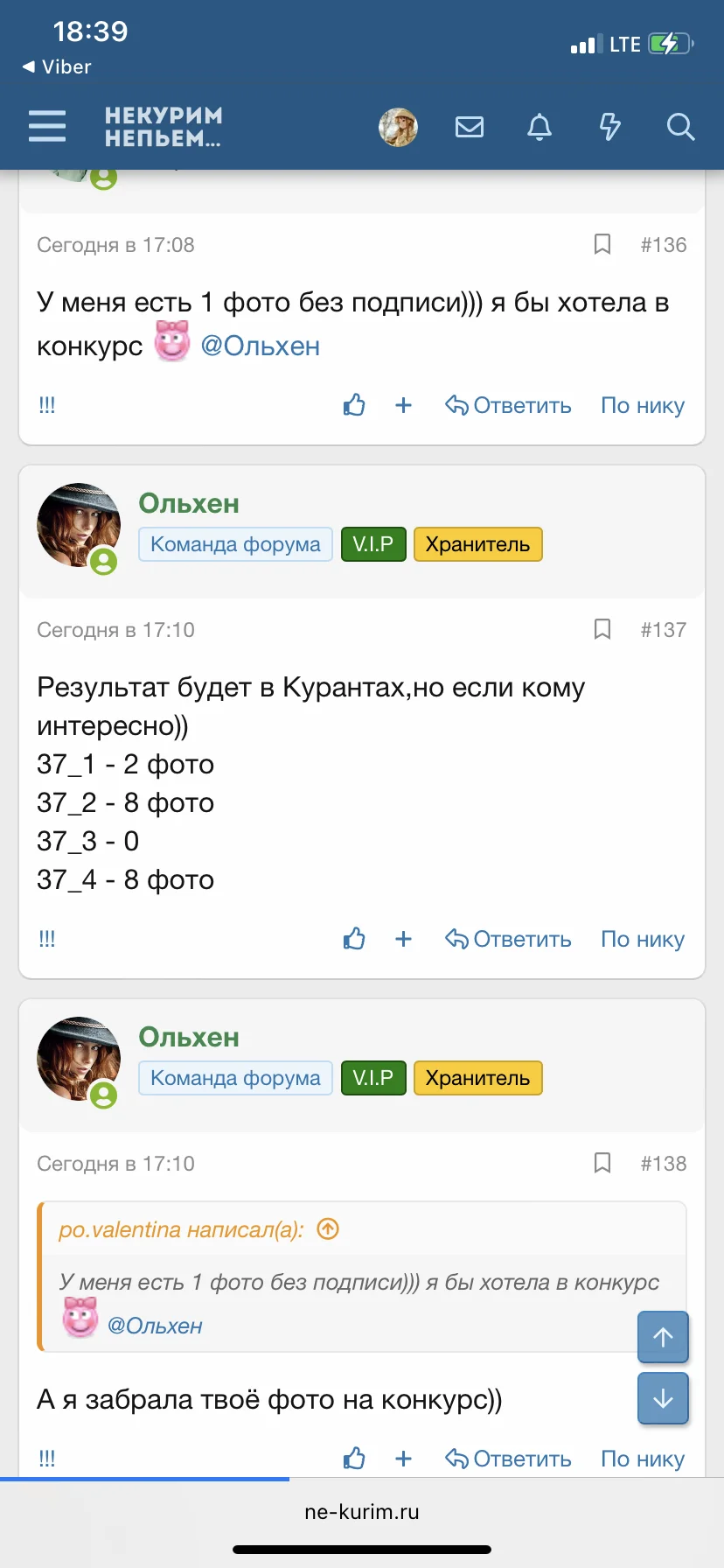The width and height of the screenshot is (724, 1568).
Task: Like post #137 with thumbs up
Action: (x=353, y=938)
